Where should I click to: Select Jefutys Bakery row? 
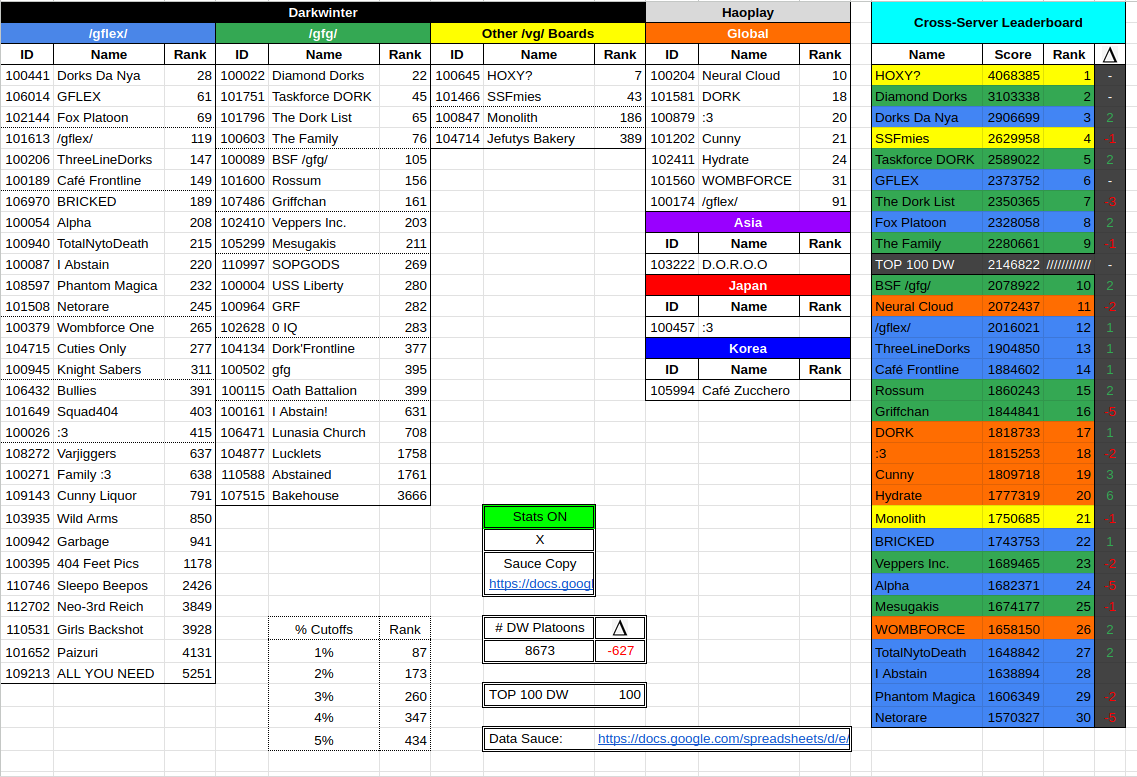point(537,138)
